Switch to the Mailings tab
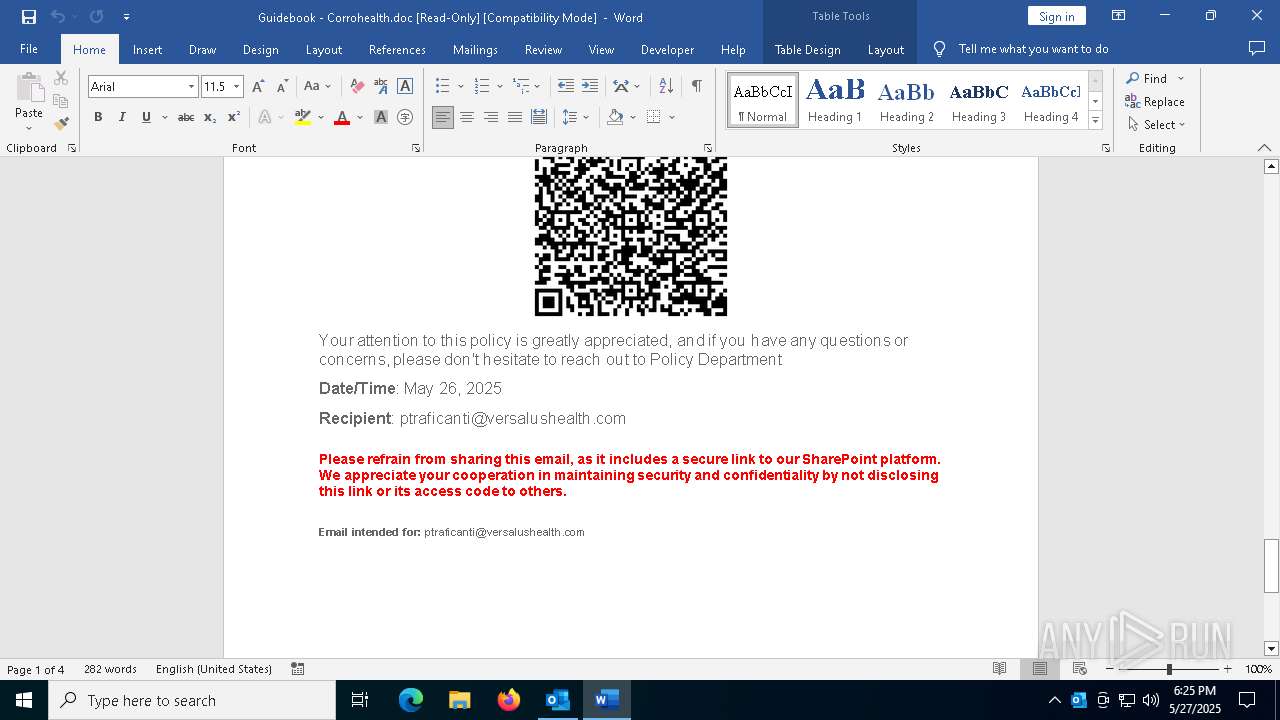The image size is (1280, 720). pyautogui.click(x=475, y=49)
